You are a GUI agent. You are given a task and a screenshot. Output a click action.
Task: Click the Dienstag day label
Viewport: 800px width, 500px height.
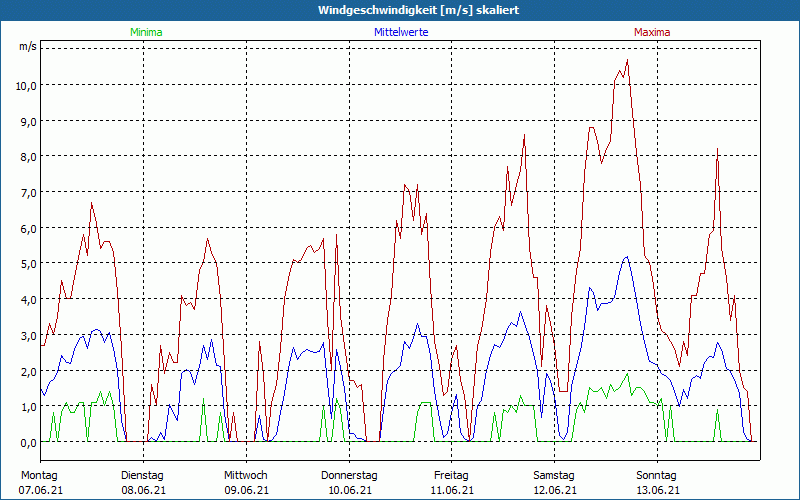142,476
